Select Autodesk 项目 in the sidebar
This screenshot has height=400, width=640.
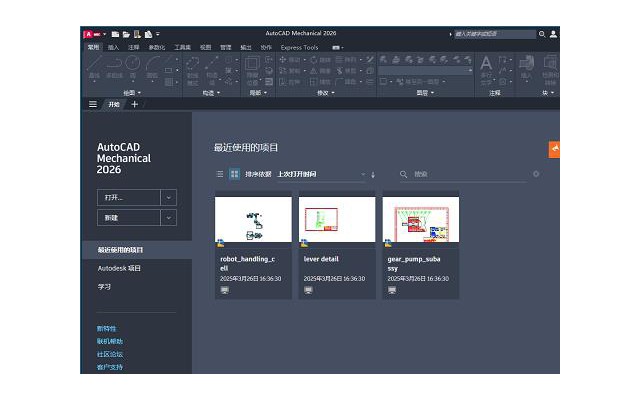pos(119,268)
